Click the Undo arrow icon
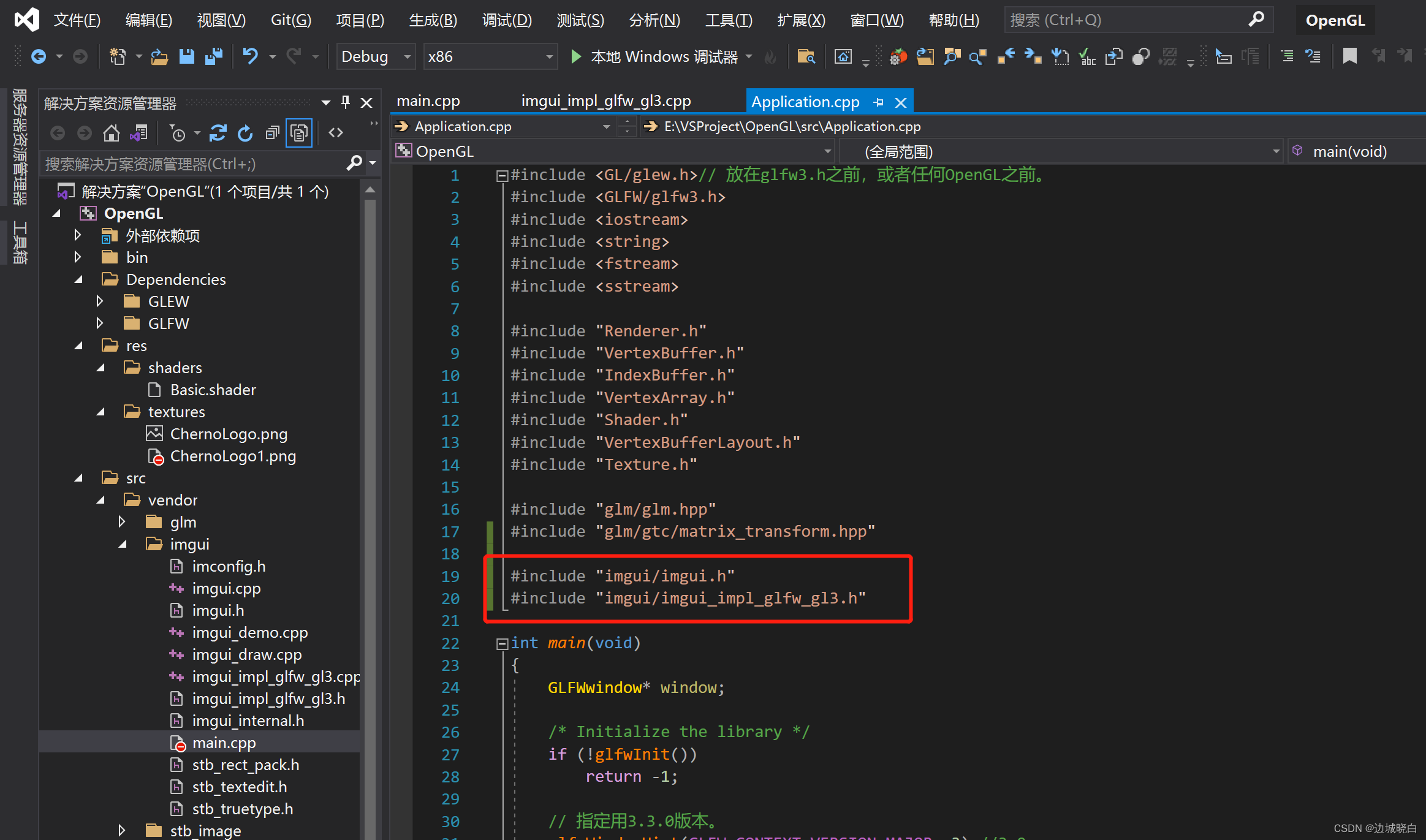Viewport: 1426px width, 840px height. click(x=249, y=56)
